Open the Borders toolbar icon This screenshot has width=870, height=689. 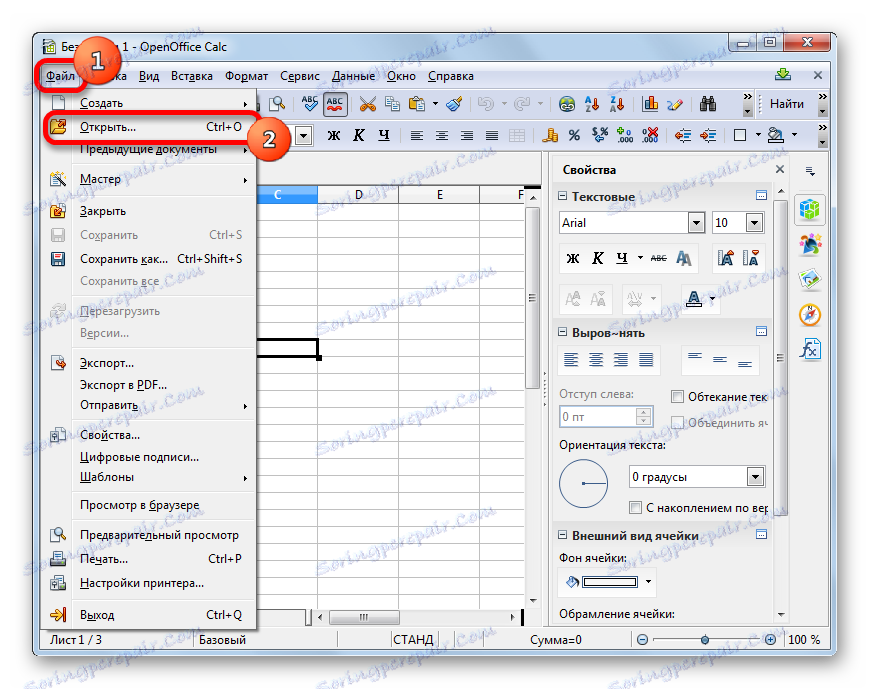click(740, 135)
